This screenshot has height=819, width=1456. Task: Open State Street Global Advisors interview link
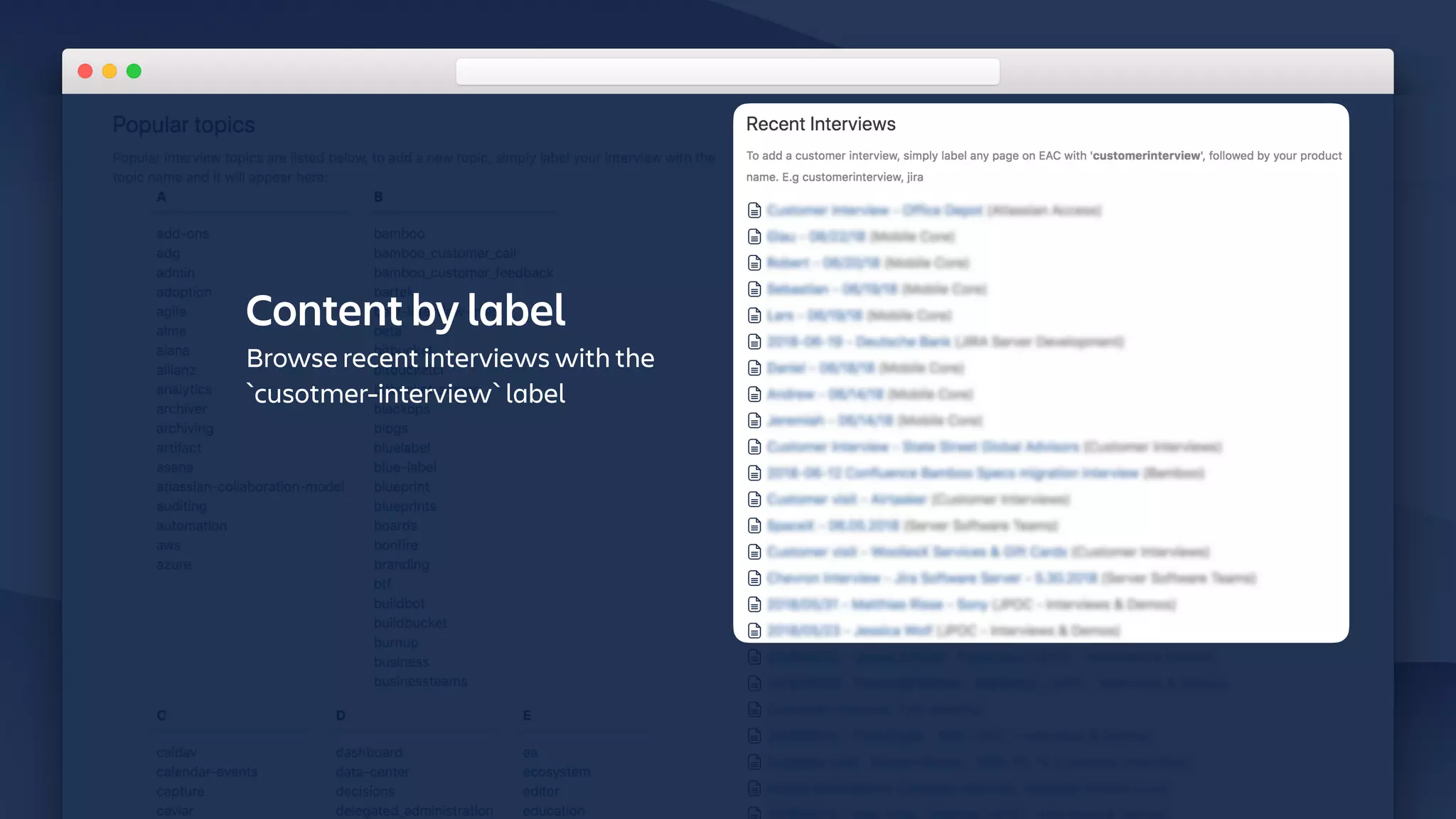(923, 447)
